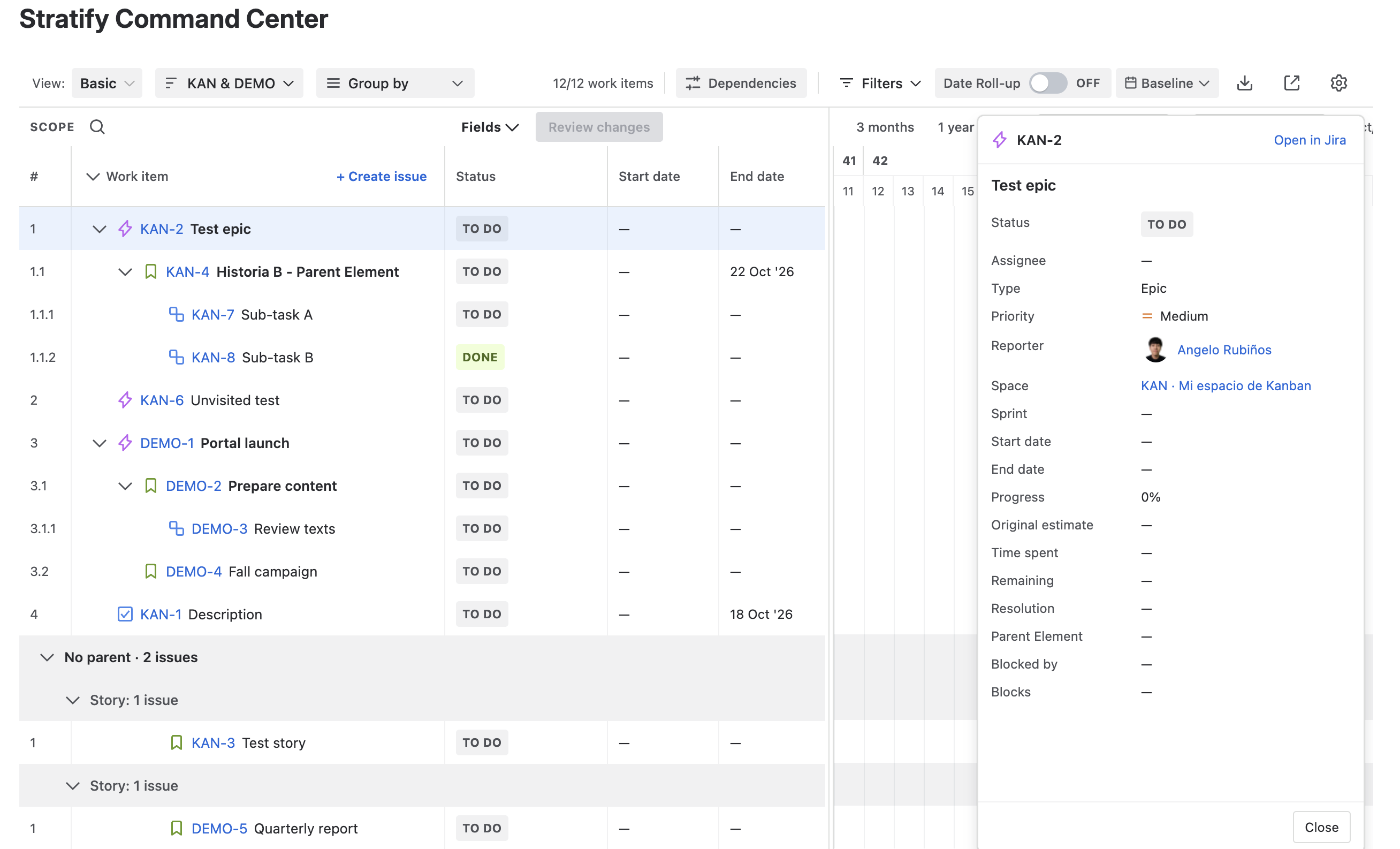This screenshot has width=1400, height=849.
Task: Click the Dependencies button
Action: click(x=741, y=83)
